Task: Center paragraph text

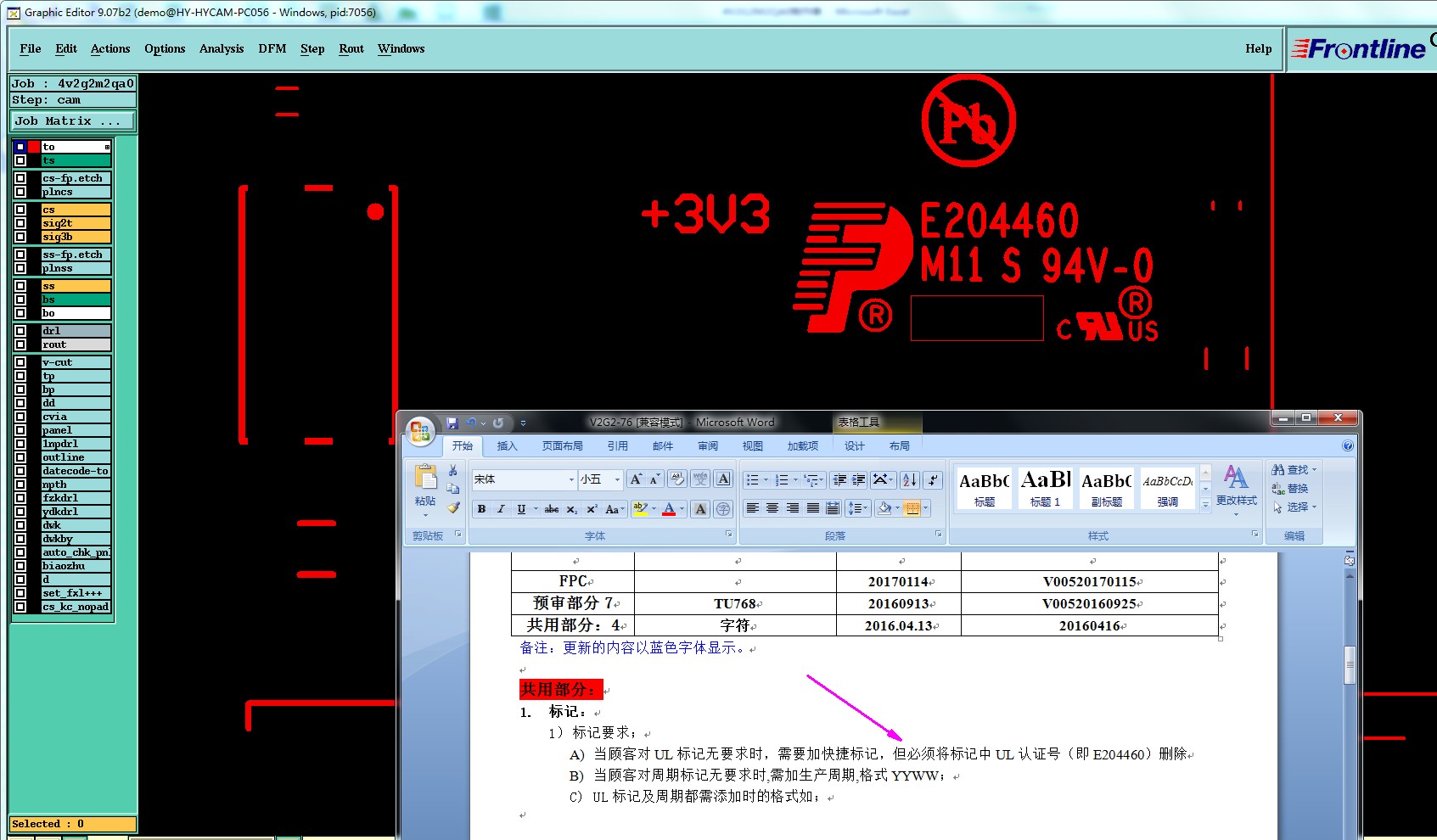Action: [772, 508]
